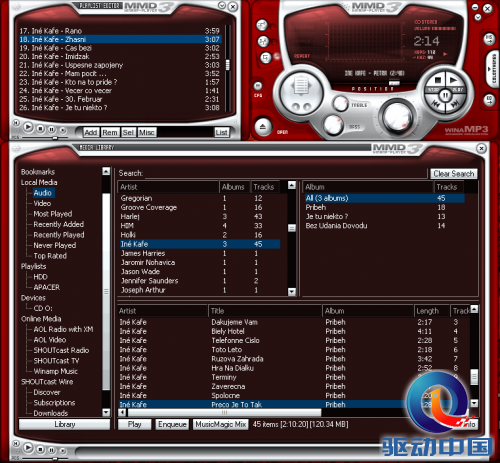Open the List menu in playlist editor
The image size is (500, 463).
point(222,132)
